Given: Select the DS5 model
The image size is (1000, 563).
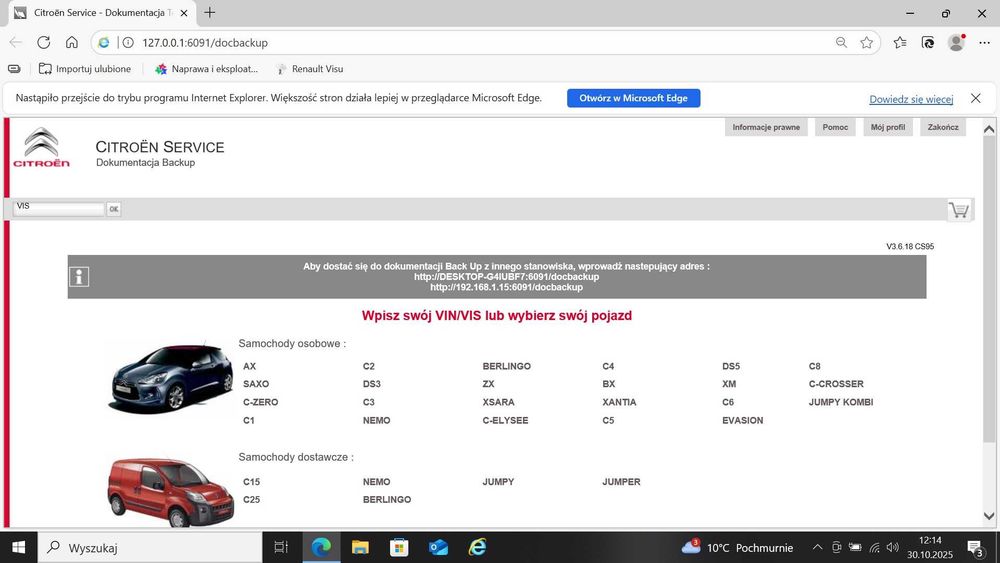Looking at the screenshot, I should 731,366.
